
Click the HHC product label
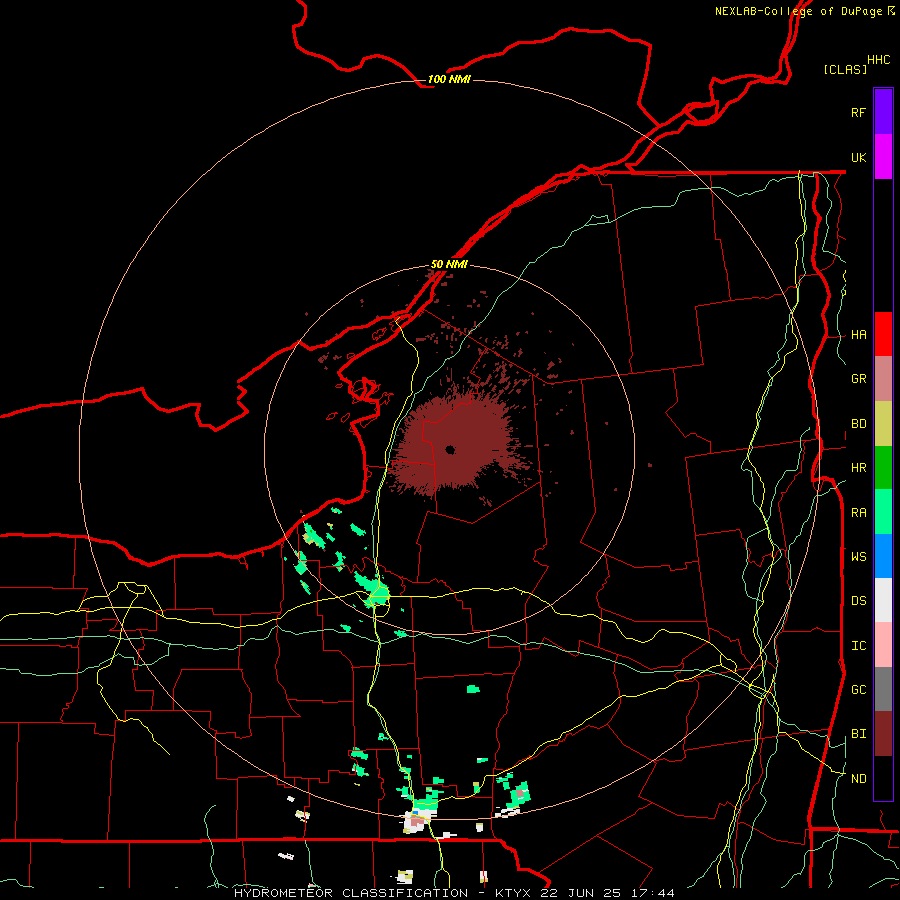[879, 60]
